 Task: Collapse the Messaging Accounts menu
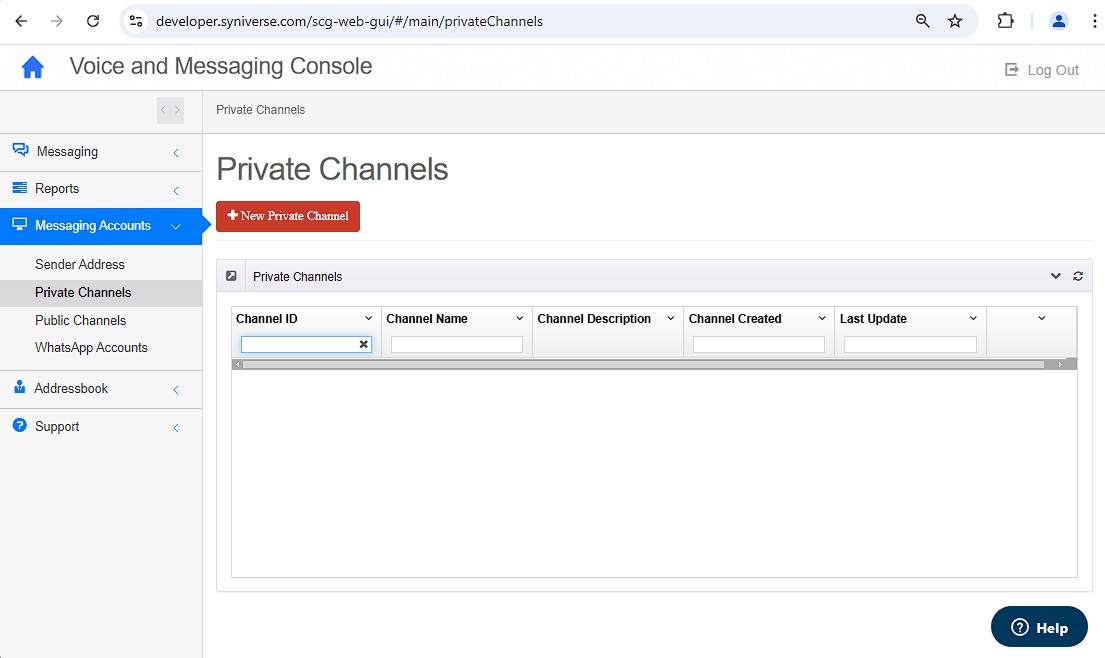click(101, 226)
